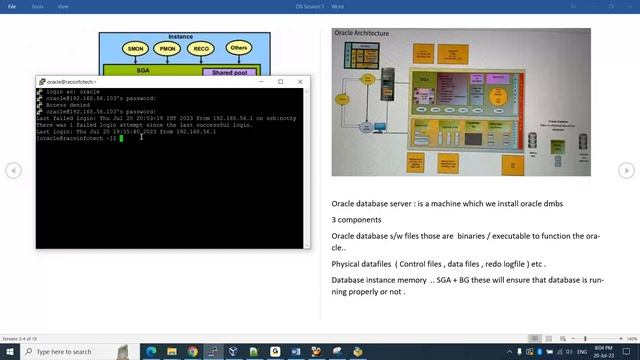Click the Shared pool box in diagram
The height and width of the screenshot is (360, 640).
pyautogui.click(x=229, y=72)
